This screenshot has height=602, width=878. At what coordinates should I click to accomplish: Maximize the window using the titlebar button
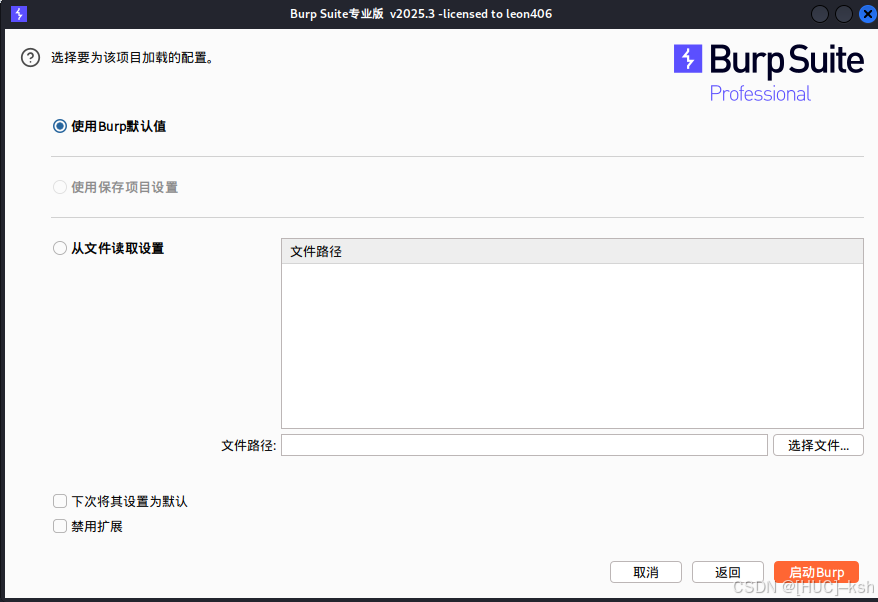point(844,14)
